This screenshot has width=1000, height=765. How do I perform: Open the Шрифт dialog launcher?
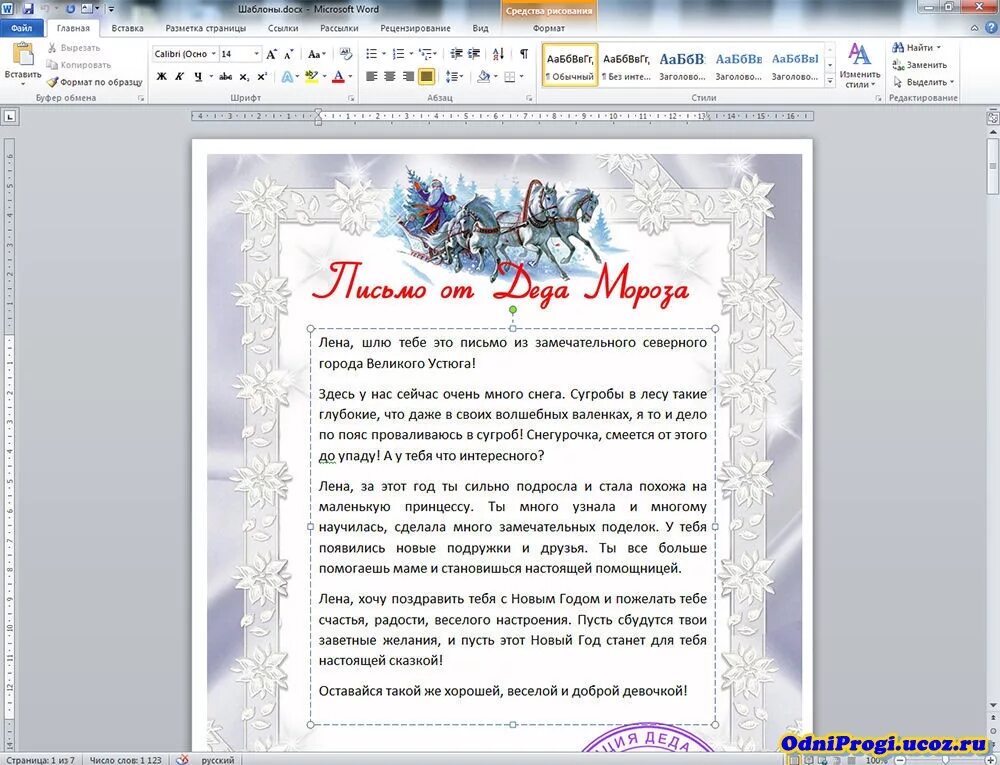tap(351, 98)
